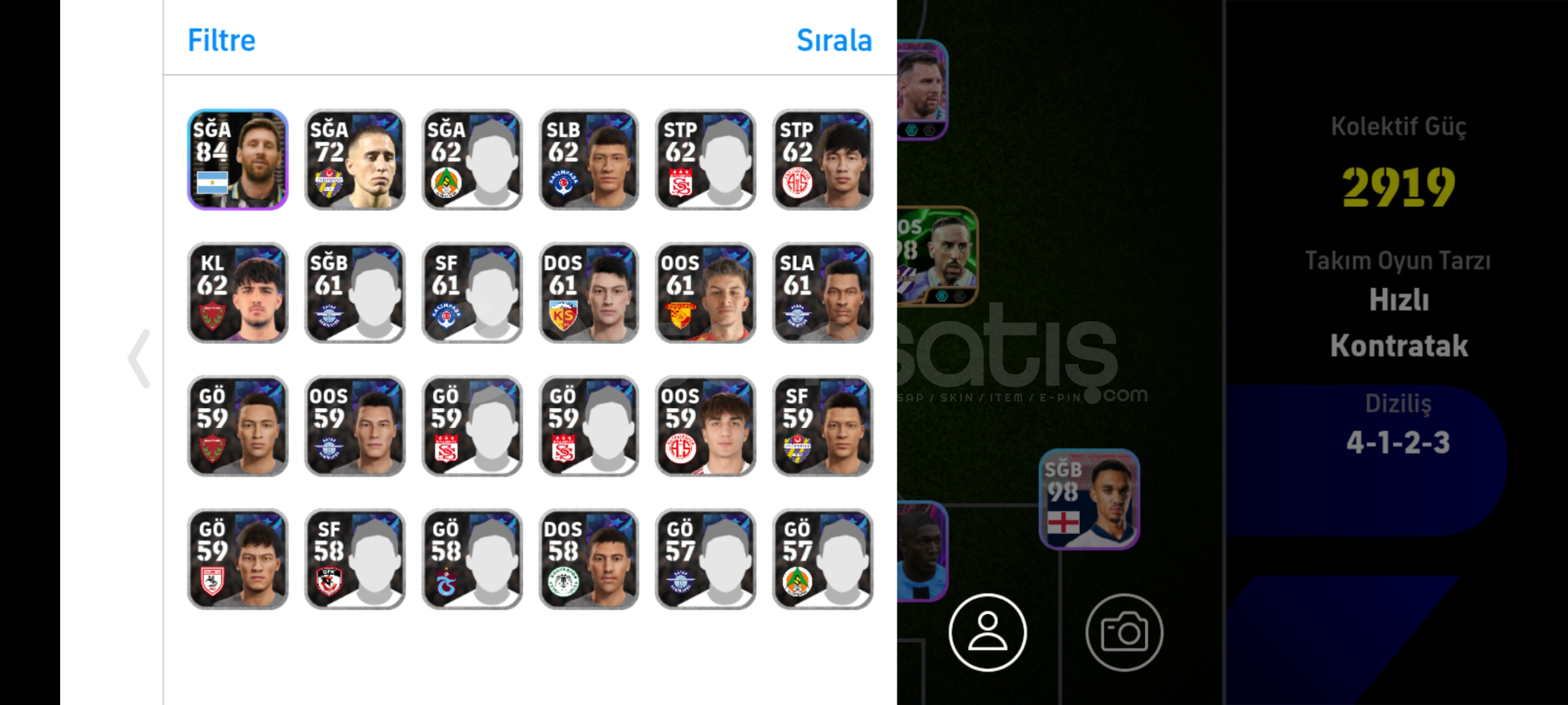Select the DOS 58 Konyaspor player card
Viewport: 1568px width, 705px height.
588,559
